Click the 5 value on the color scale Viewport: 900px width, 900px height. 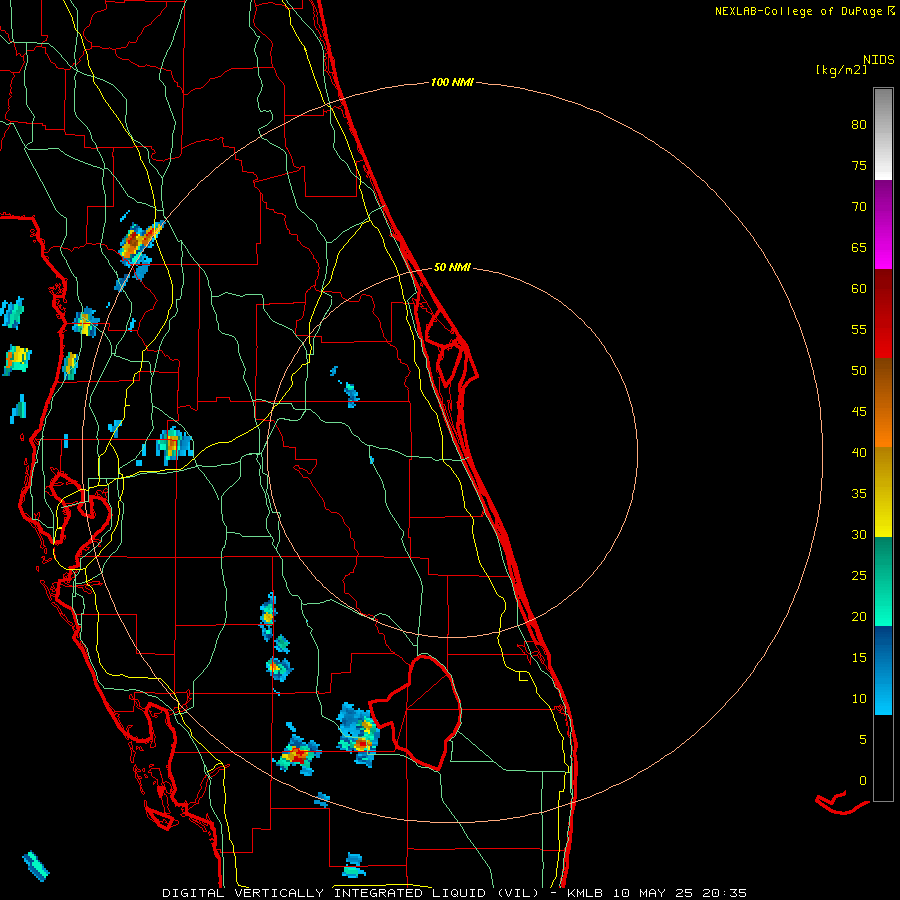point(863,739)
